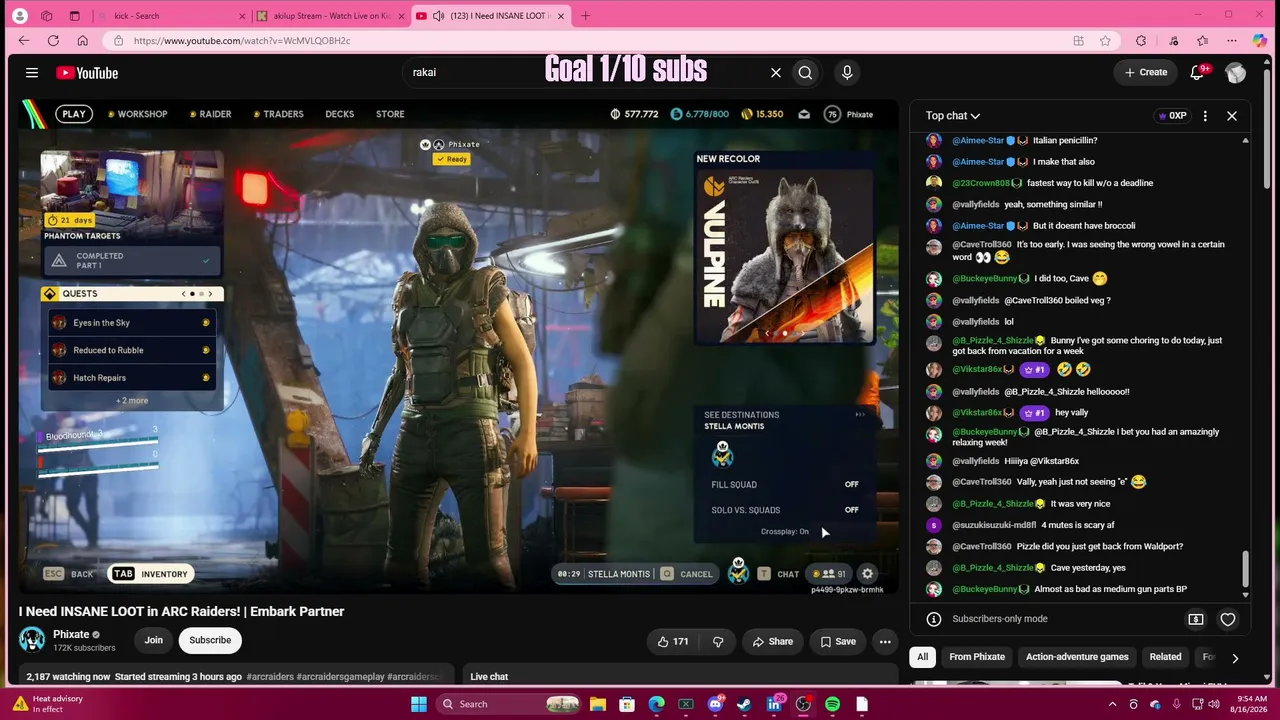The height and width of the screenshot is (720, 1280).
Task: Open the browser home page
Action: (82, 41)
